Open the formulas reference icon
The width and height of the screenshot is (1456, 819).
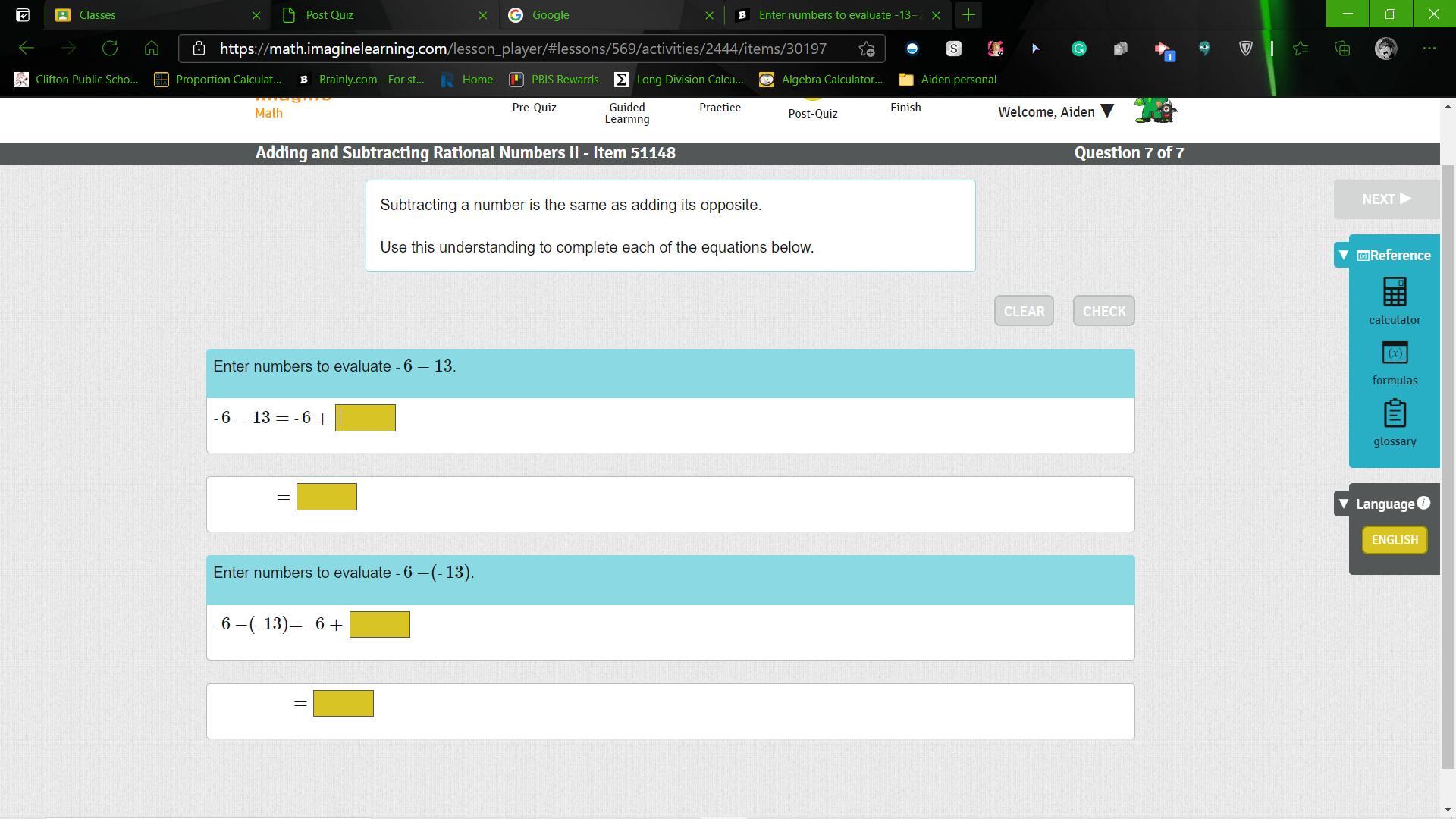pos(1394,353)
